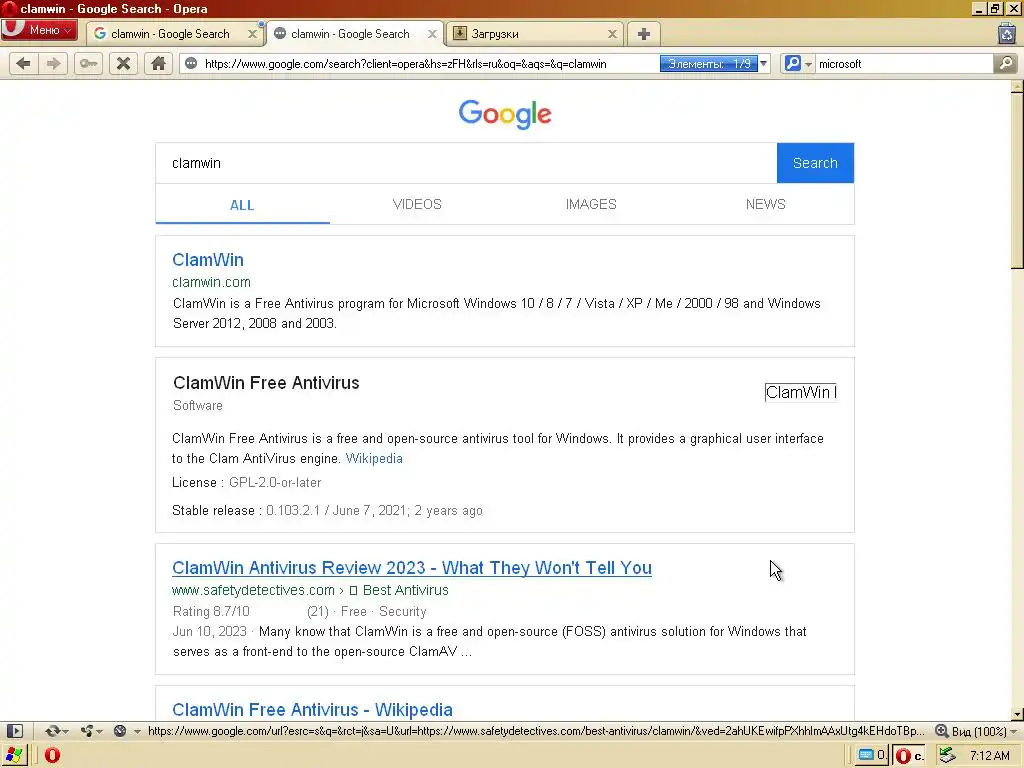
Task: Click the ClamWin Free Antivirus heading
Action: coord(266,383)
